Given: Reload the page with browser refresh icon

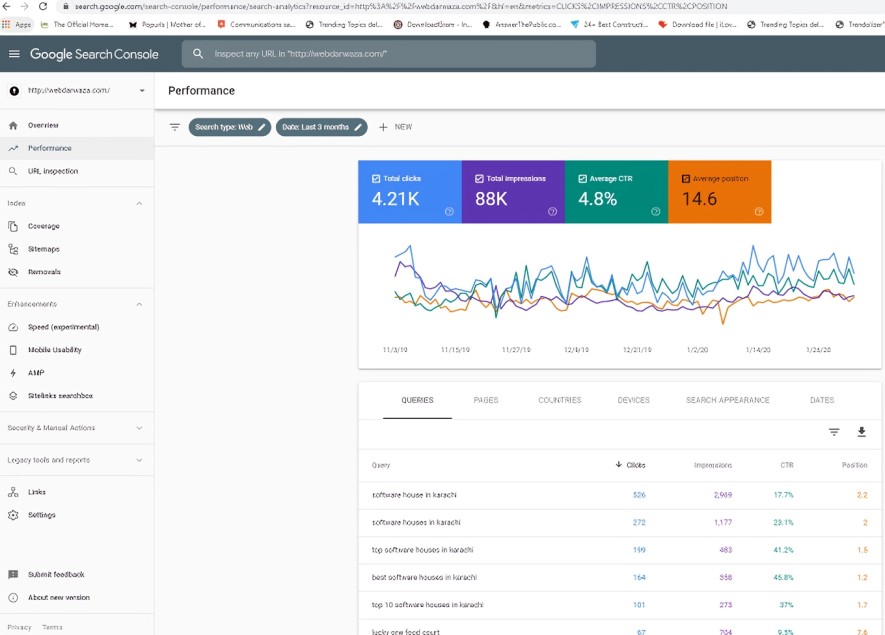Looking at the screenshot, I should [x=43, y=6].
